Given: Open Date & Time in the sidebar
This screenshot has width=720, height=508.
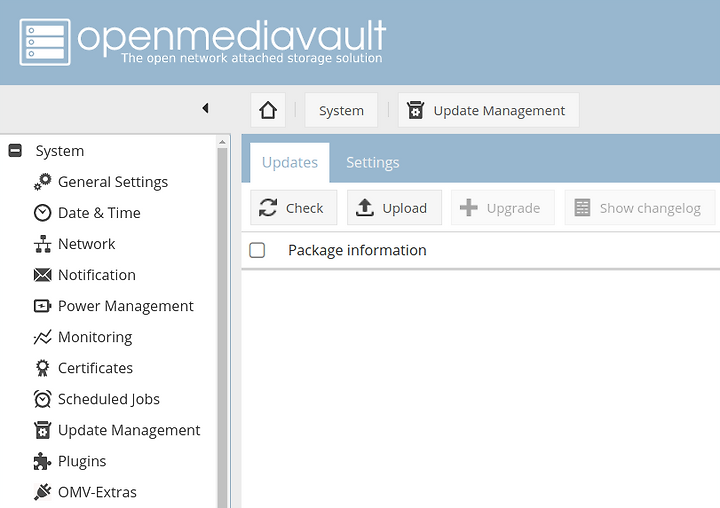Looking at the screenshot, I should pos(99,213).
